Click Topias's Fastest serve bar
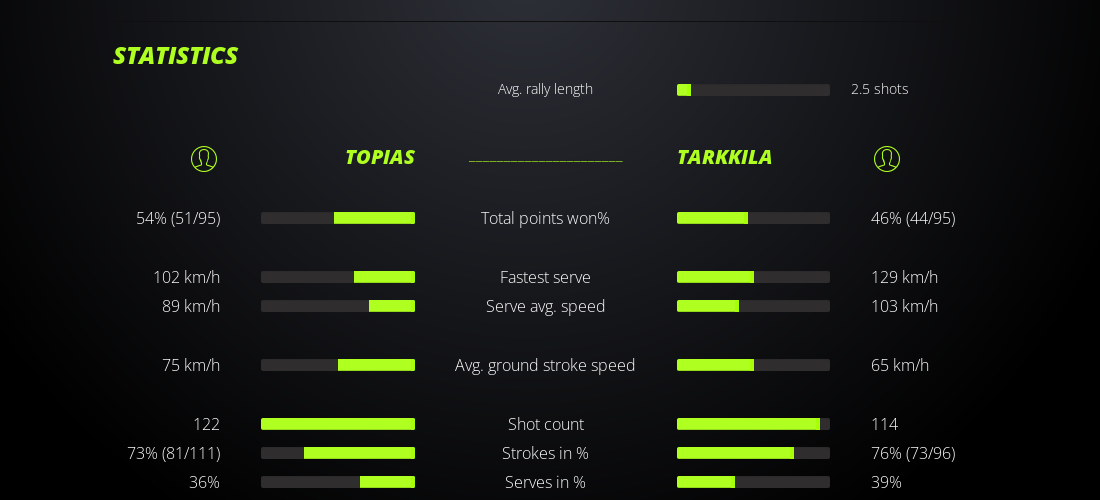Image resolution: width=1100 pixels, height=500 pixels. point(338,277)
